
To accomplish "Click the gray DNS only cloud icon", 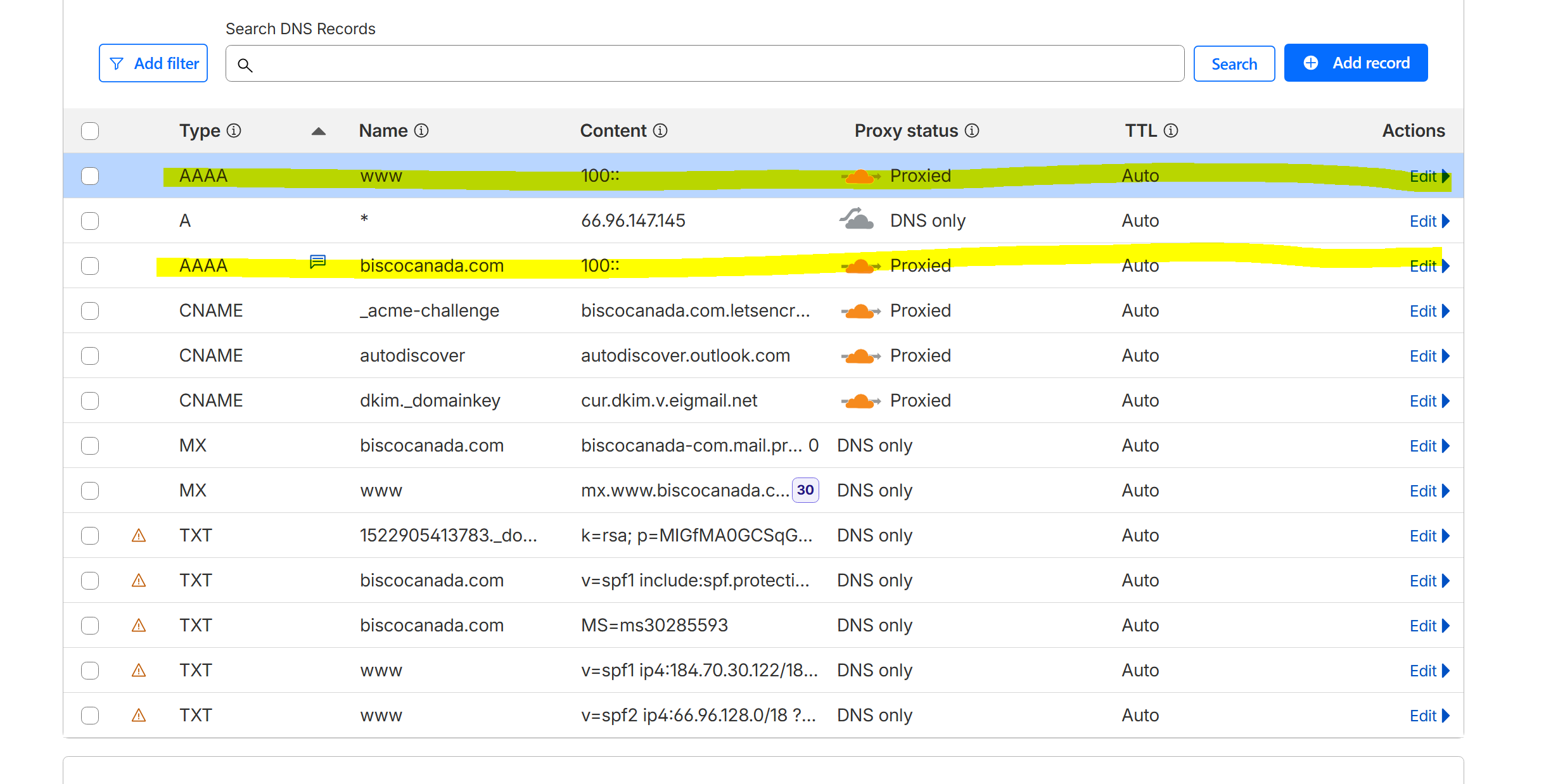I will point(857,219).
